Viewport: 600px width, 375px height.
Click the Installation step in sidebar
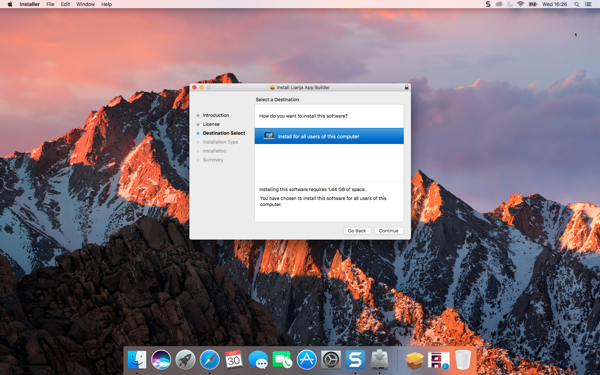pos(214,151)
